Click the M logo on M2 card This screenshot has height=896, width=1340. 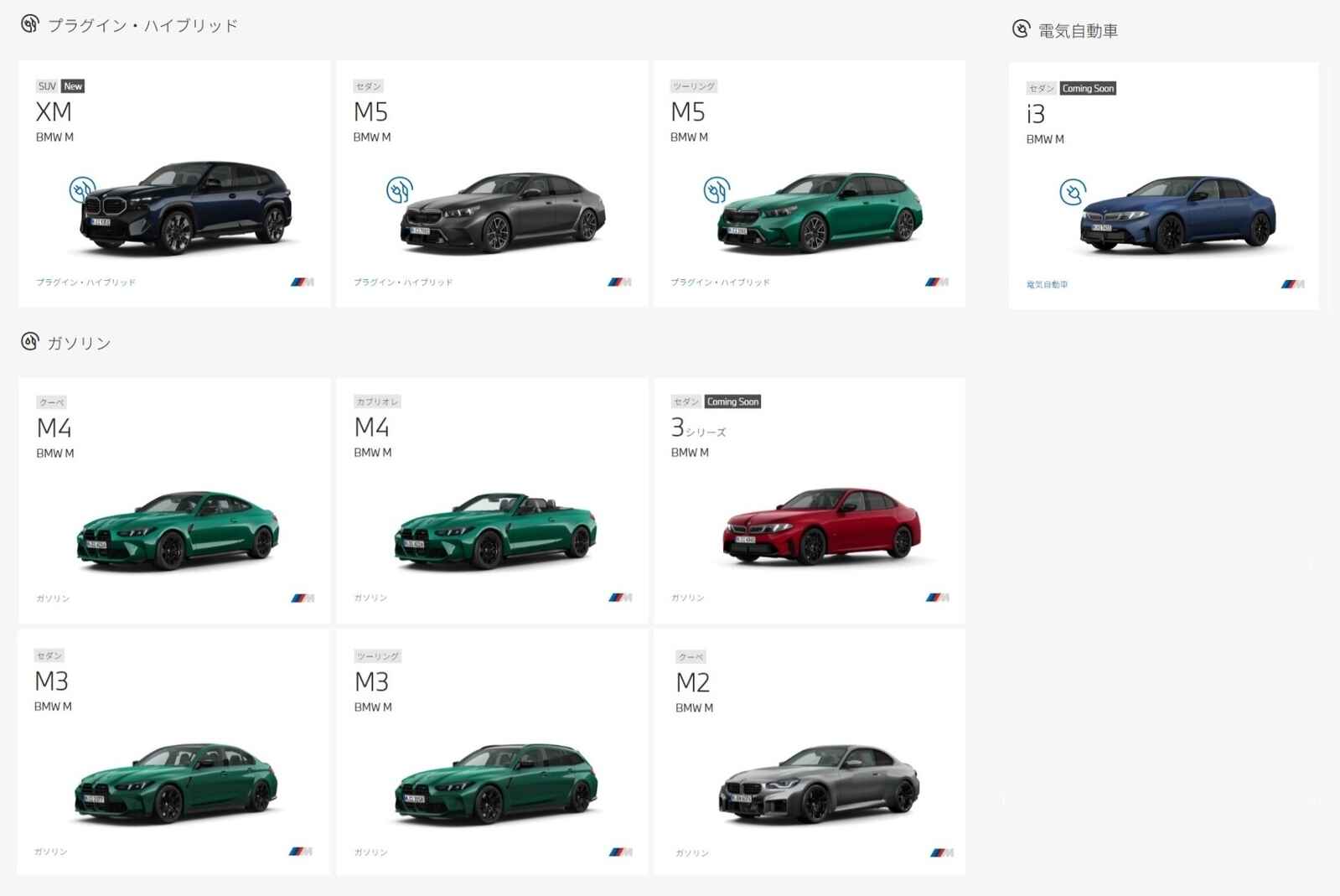[942, 853]
